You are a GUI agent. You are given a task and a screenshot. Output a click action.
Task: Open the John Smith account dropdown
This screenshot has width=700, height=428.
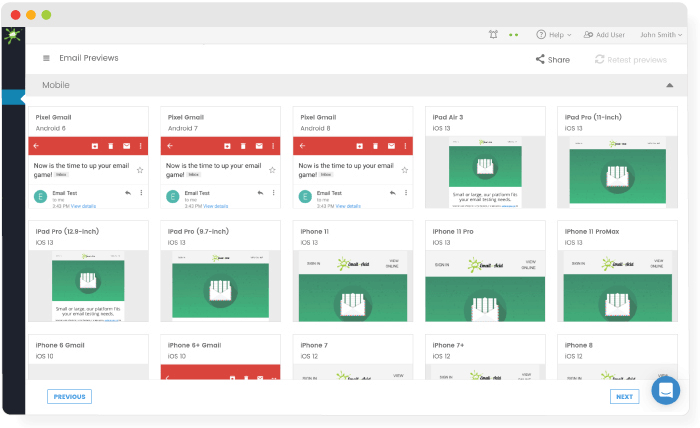tap(664, 34)
